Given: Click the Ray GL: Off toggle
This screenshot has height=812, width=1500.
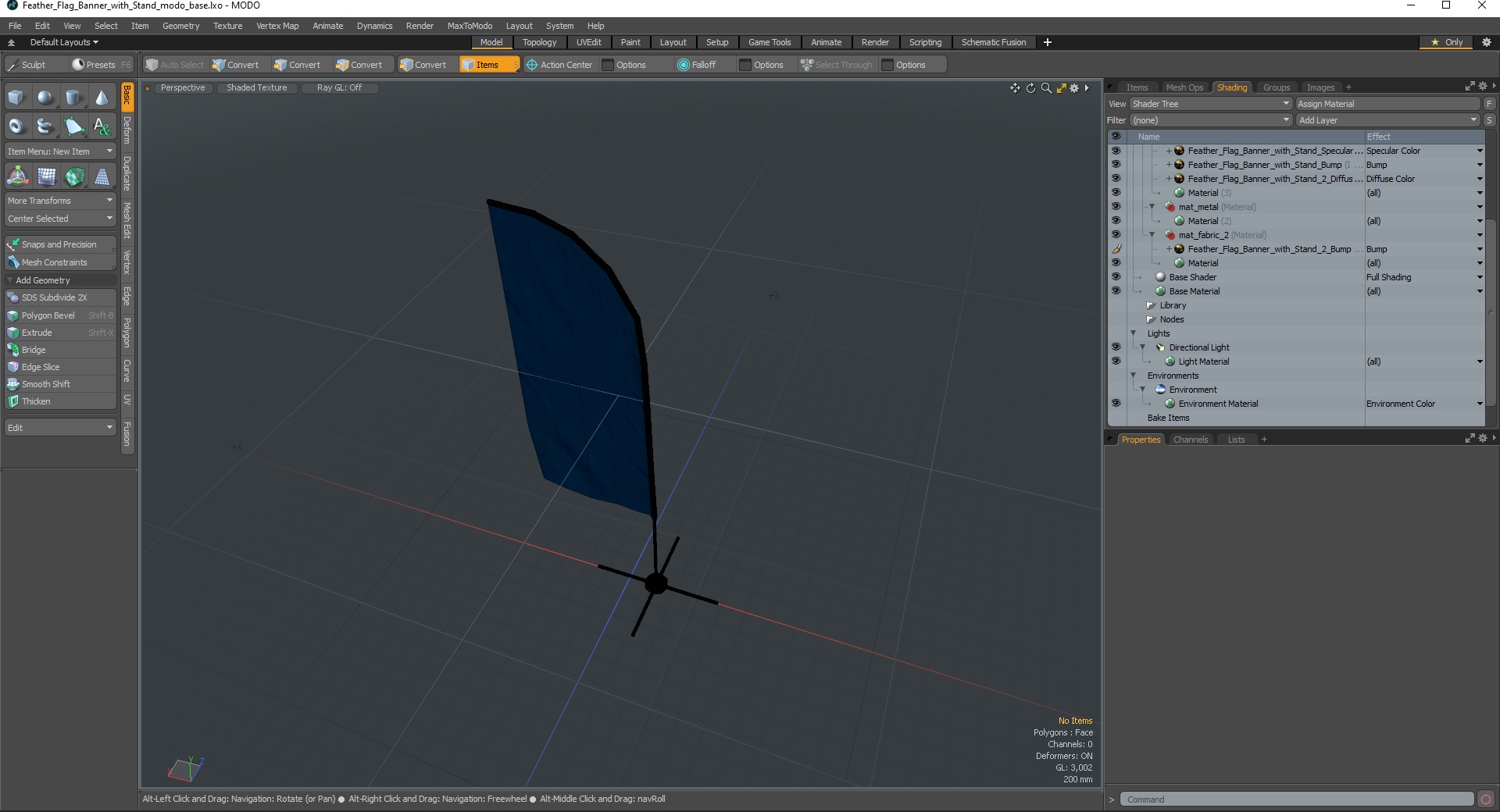Looking at the screenshot, I should click(339, 87).
